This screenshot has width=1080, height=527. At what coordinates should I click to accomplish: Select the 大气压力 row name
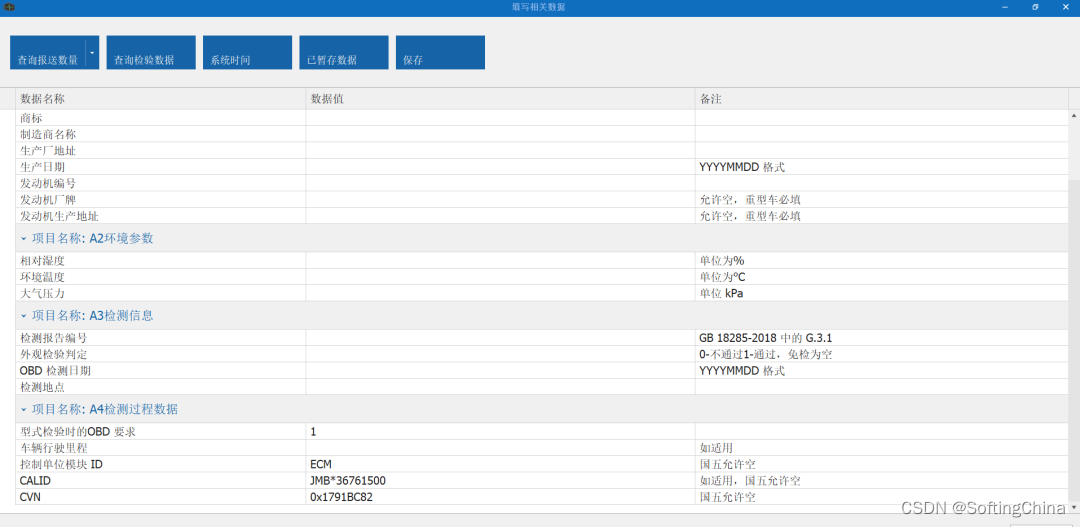tap(43, 293)
